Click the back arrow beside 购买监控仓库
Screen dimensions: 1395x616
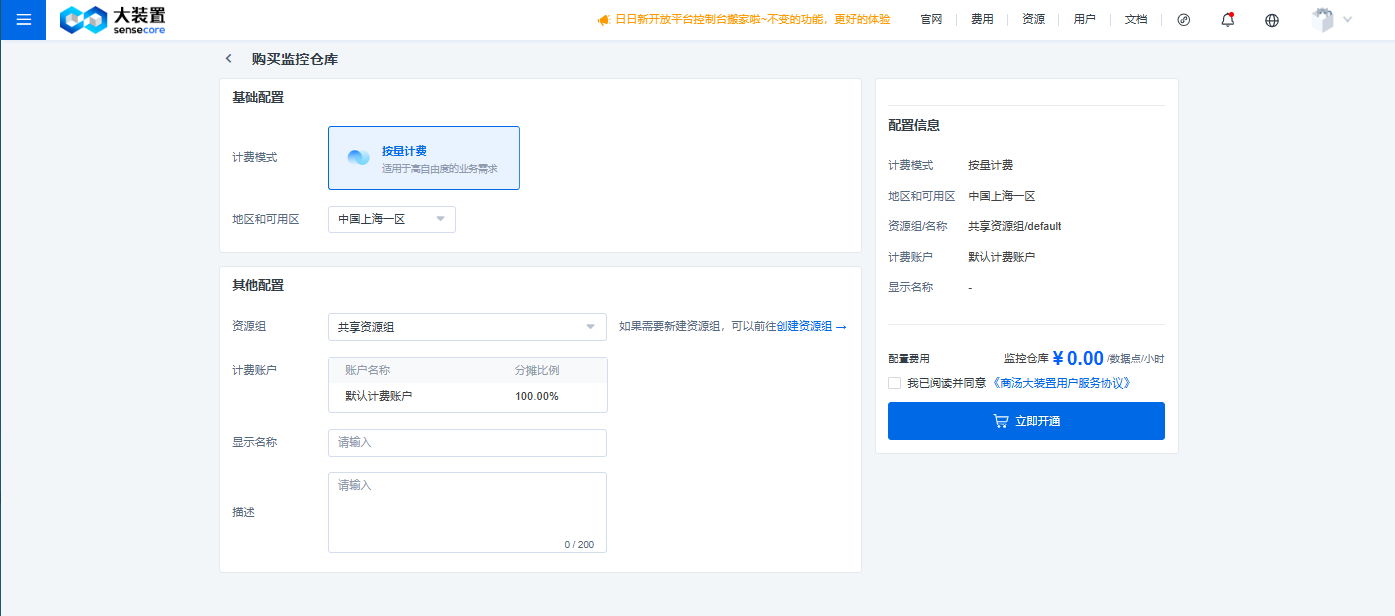click(x=229, y=59)
